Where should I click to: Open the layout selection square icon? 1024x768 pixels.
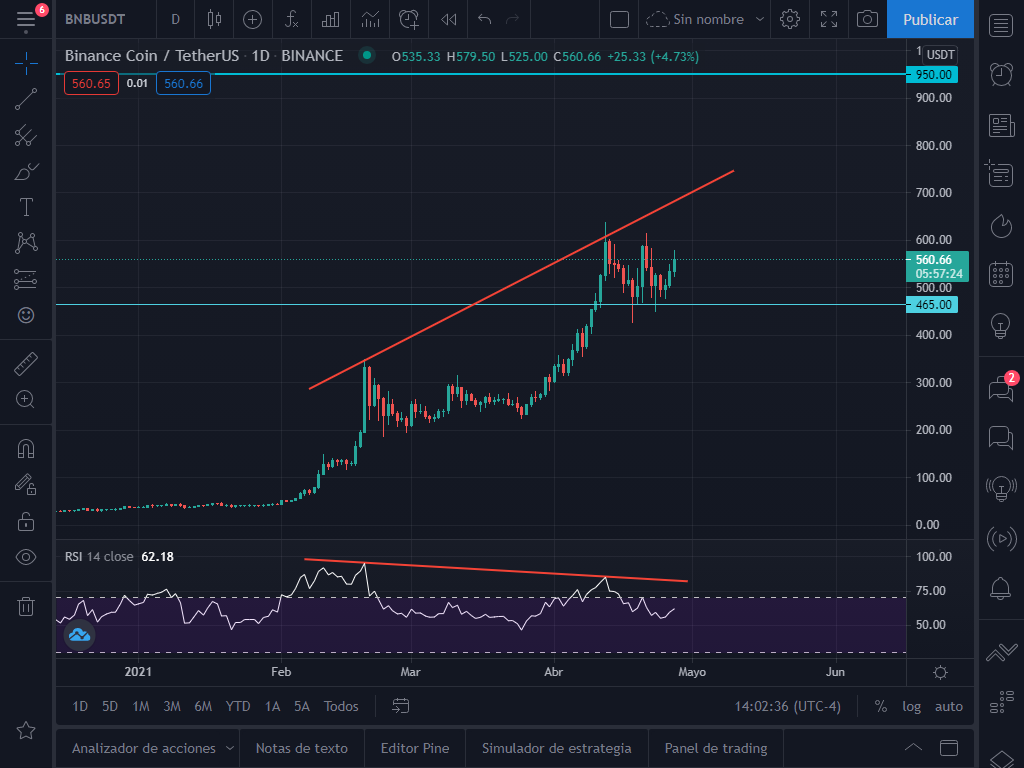pyautogui.click(x=619, y=20)
